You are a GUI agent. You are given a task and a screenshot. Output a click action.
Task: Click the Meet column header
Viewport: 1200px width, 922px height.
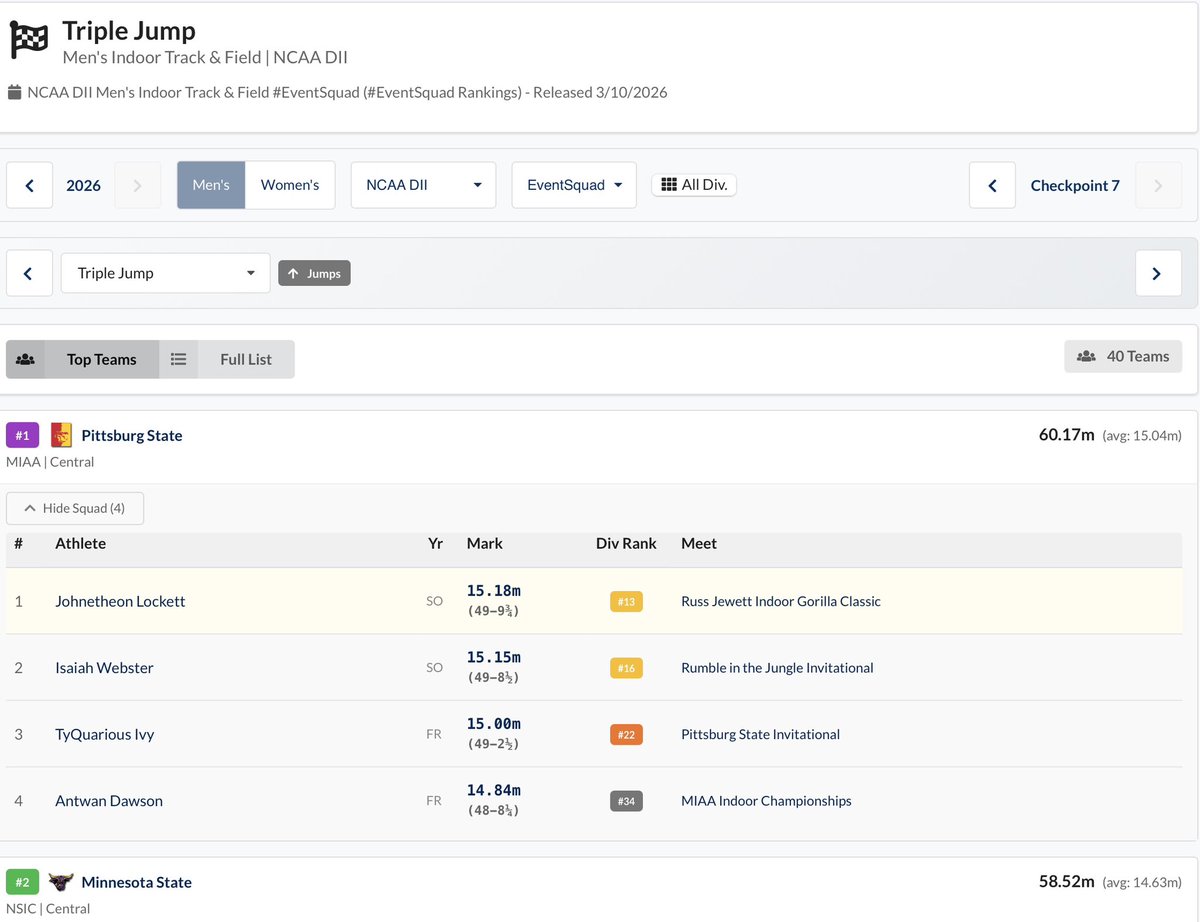[699, 543]
